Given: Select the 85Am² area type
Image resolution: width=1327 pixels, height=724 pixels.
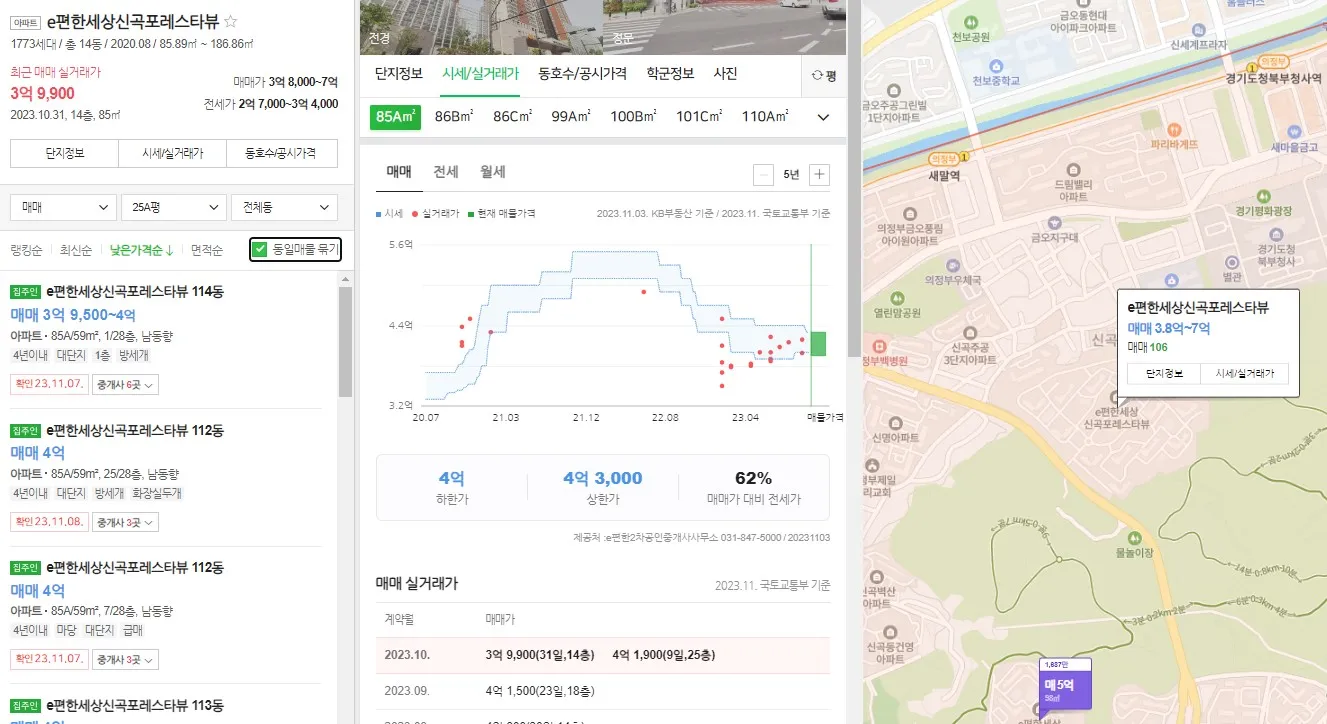Looking at the screenshot, I should (x=395, y=117).
